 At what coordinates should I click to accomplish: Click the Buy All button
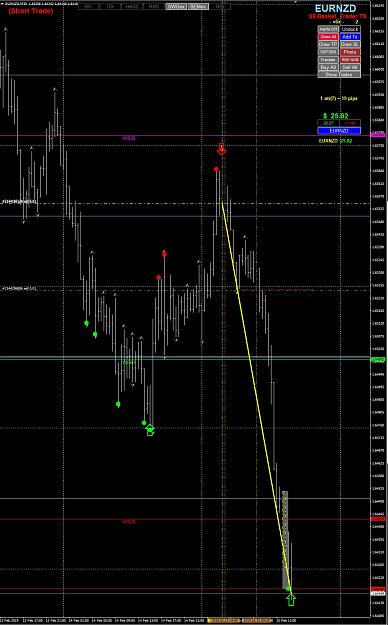point(328,67)
